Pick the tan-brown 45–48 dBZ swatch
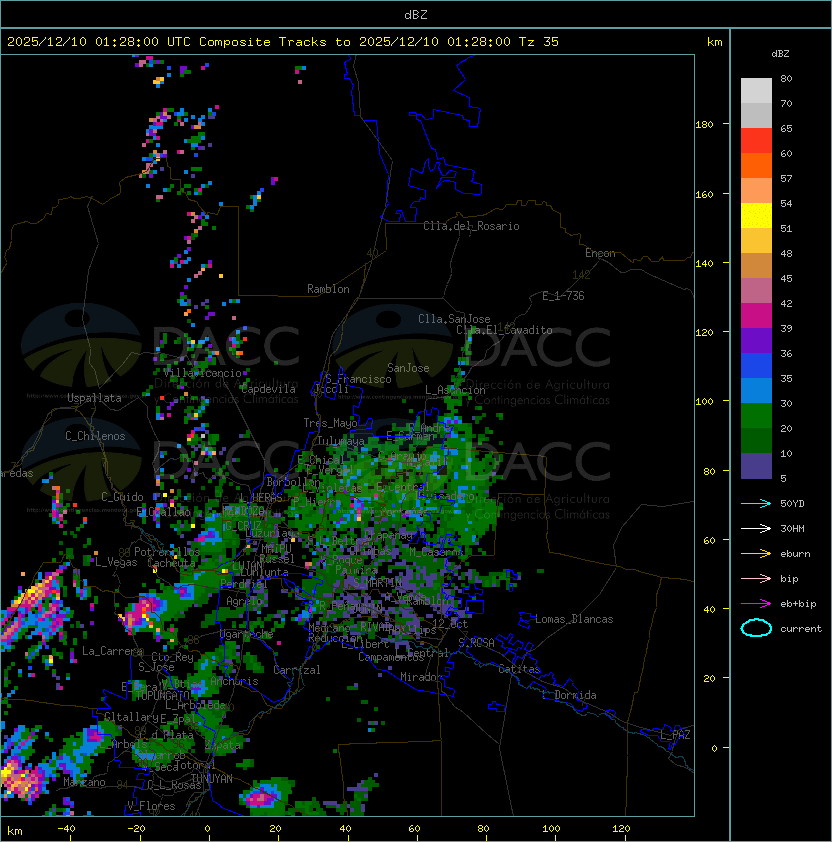 [x=756, y=265]
